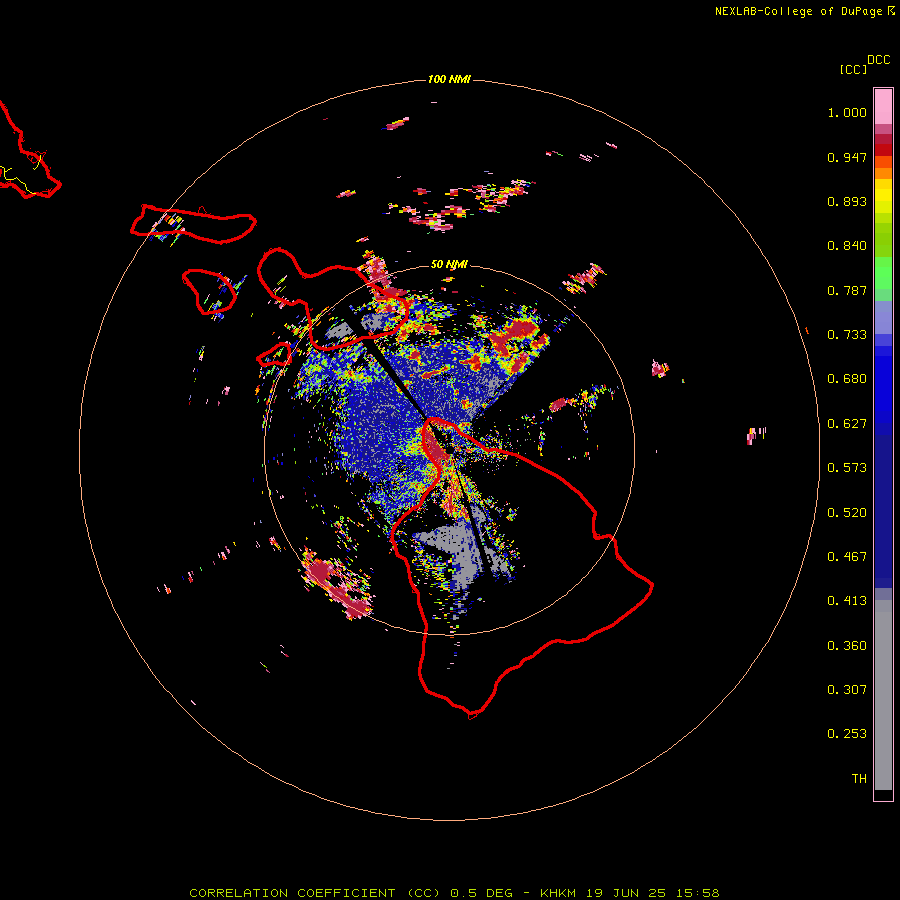This screenshot has height=900, width=900.
Task: Select the 0.307 legend value
Action: (847, 690)
